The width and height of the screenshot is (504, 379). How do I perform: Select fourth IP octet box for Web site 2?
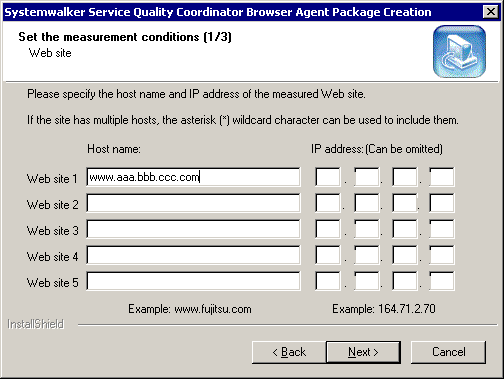(x=442, y=203)
